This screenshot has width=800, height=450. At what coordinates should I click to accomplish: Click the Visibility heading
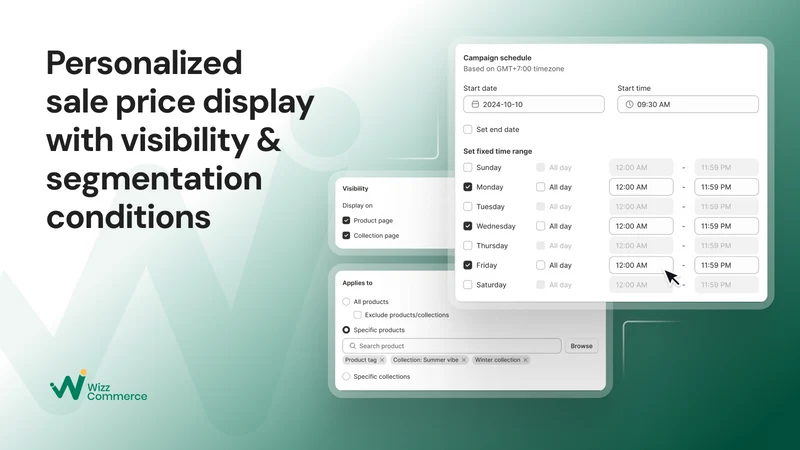355,188
